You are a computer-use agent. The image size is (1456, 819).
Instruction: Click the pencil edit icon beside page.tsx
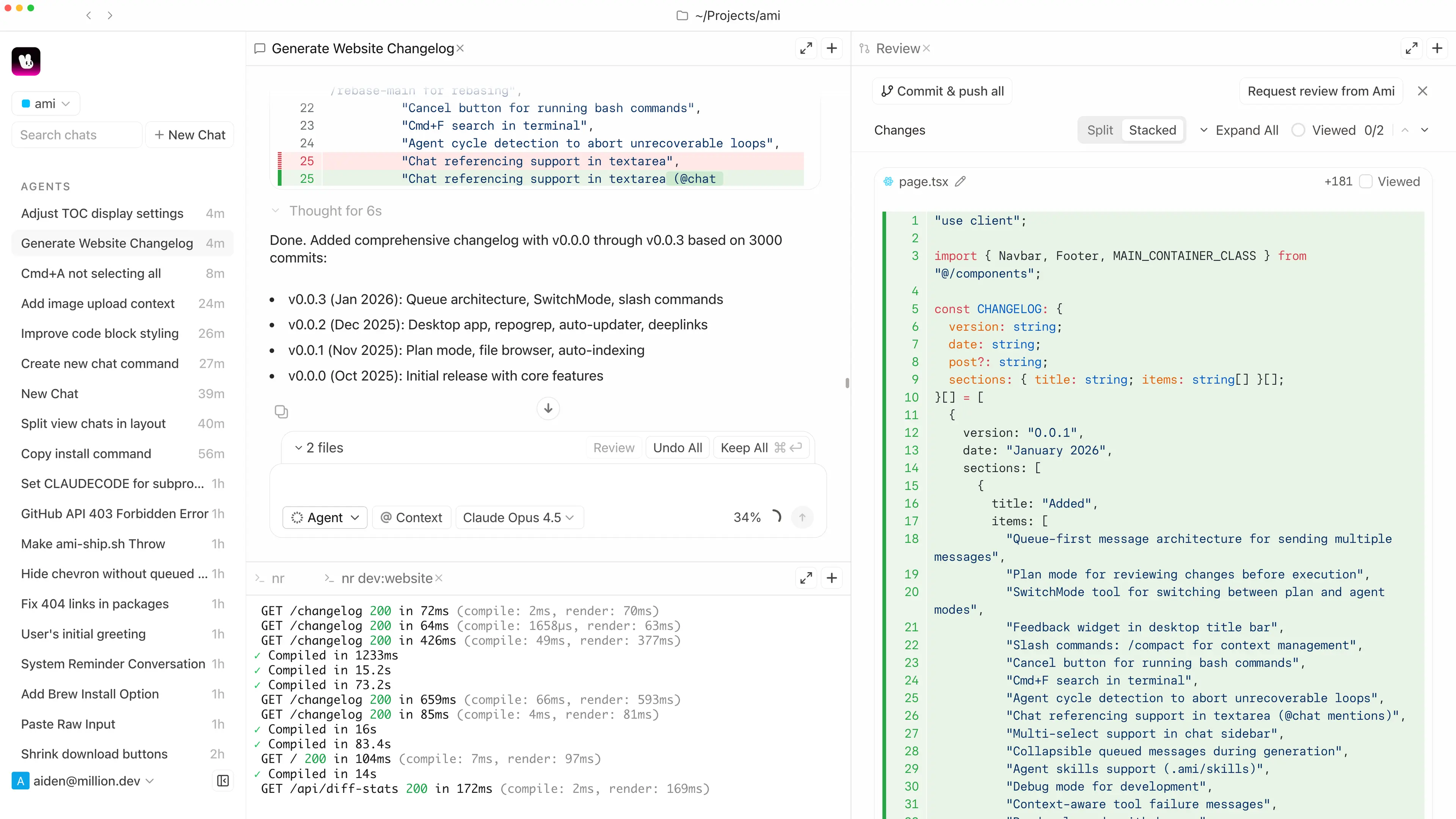(x=960, y=182)
